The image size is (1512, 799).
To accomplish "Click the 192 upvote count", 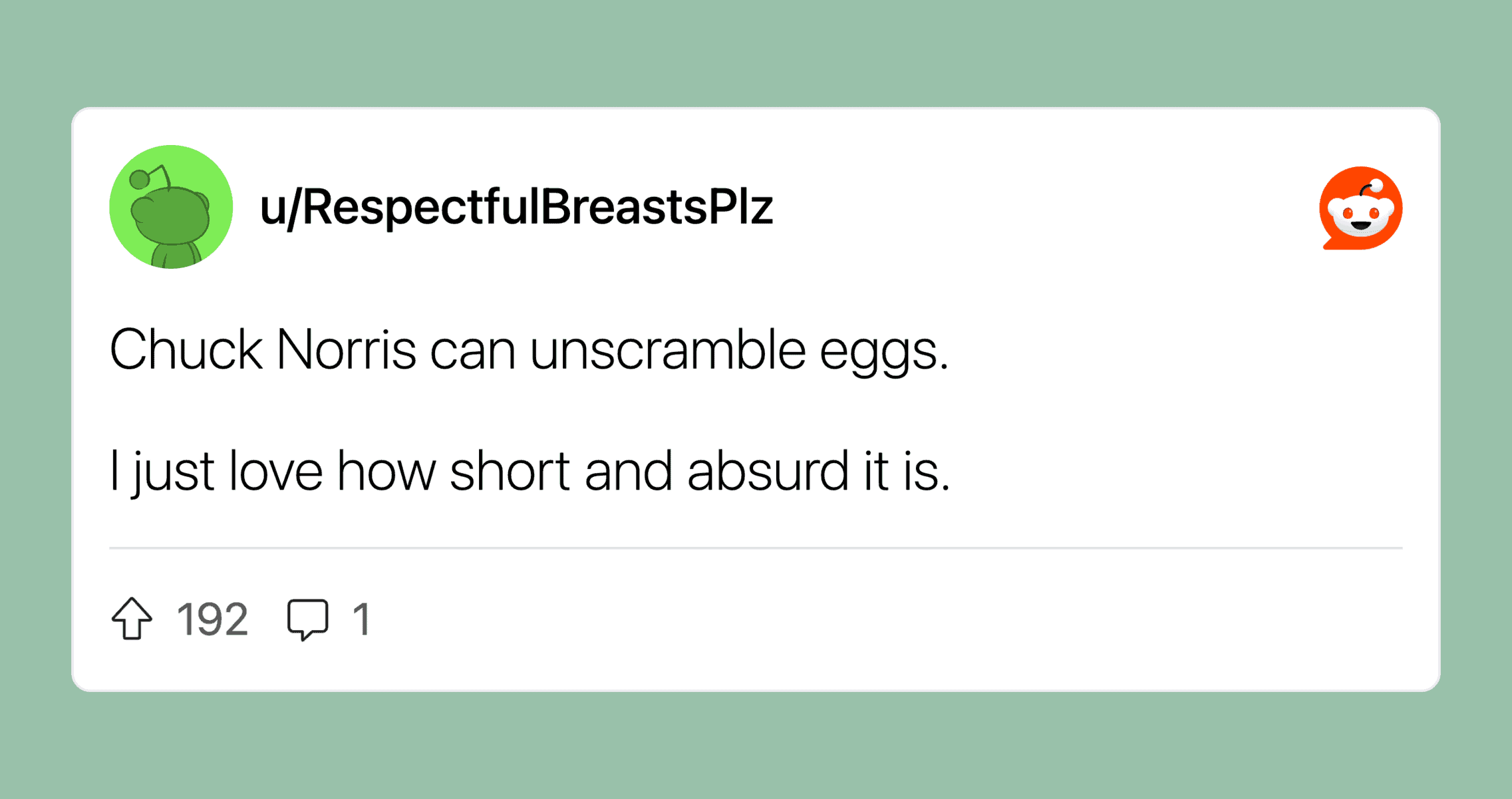I will tap(212, 619).
